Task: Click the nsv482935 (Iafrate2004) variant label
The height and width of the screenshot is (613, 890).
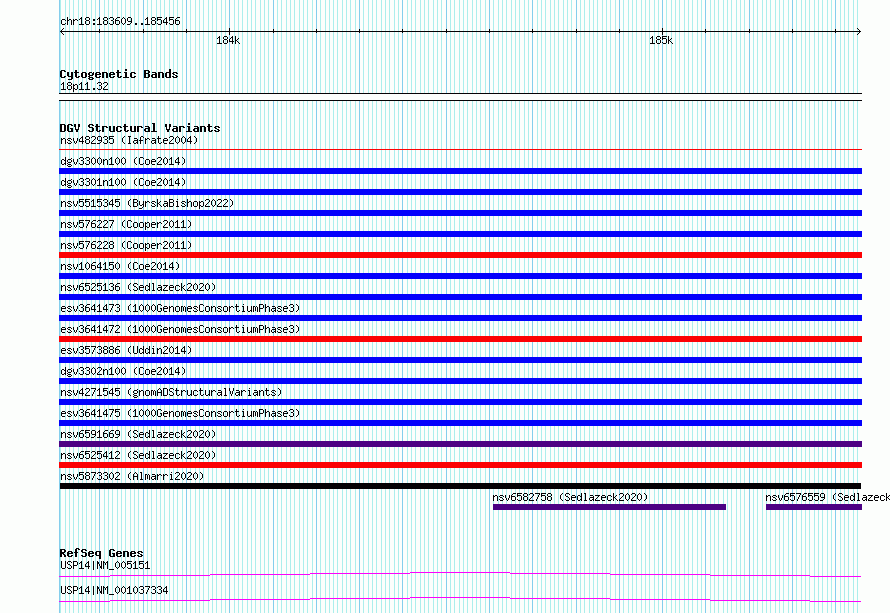Action: click(129, 140)
